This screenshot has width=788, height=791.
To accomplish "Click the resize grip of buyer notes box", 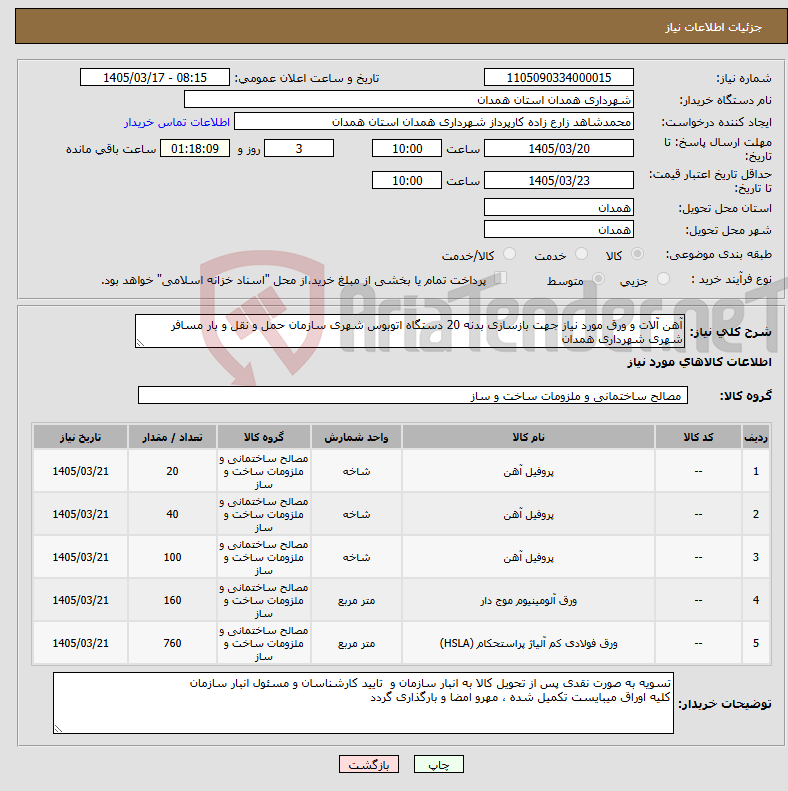I will 58,728.
